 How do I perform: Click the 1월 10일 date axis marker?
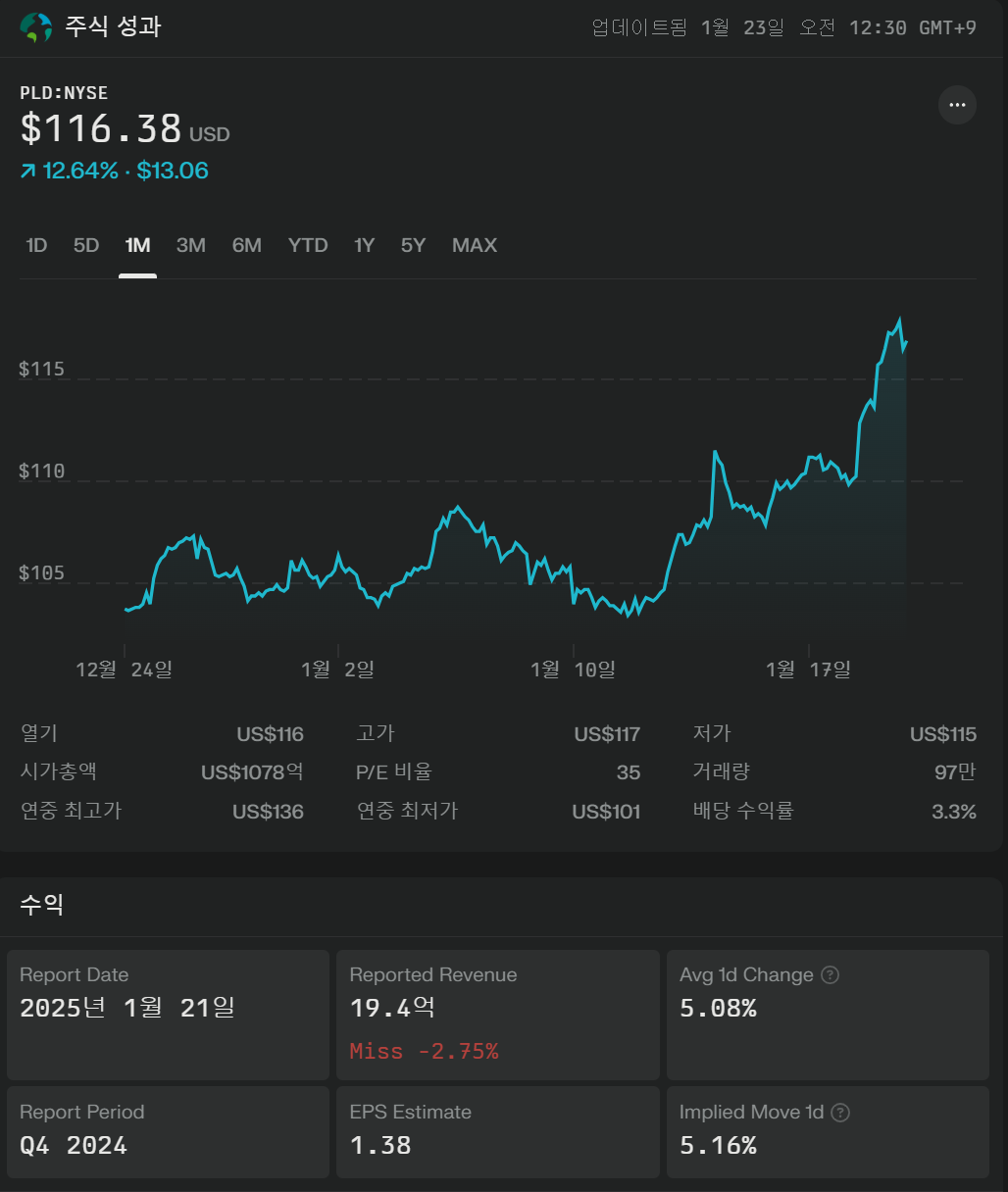pyautogui.click(x=573, y=670)
